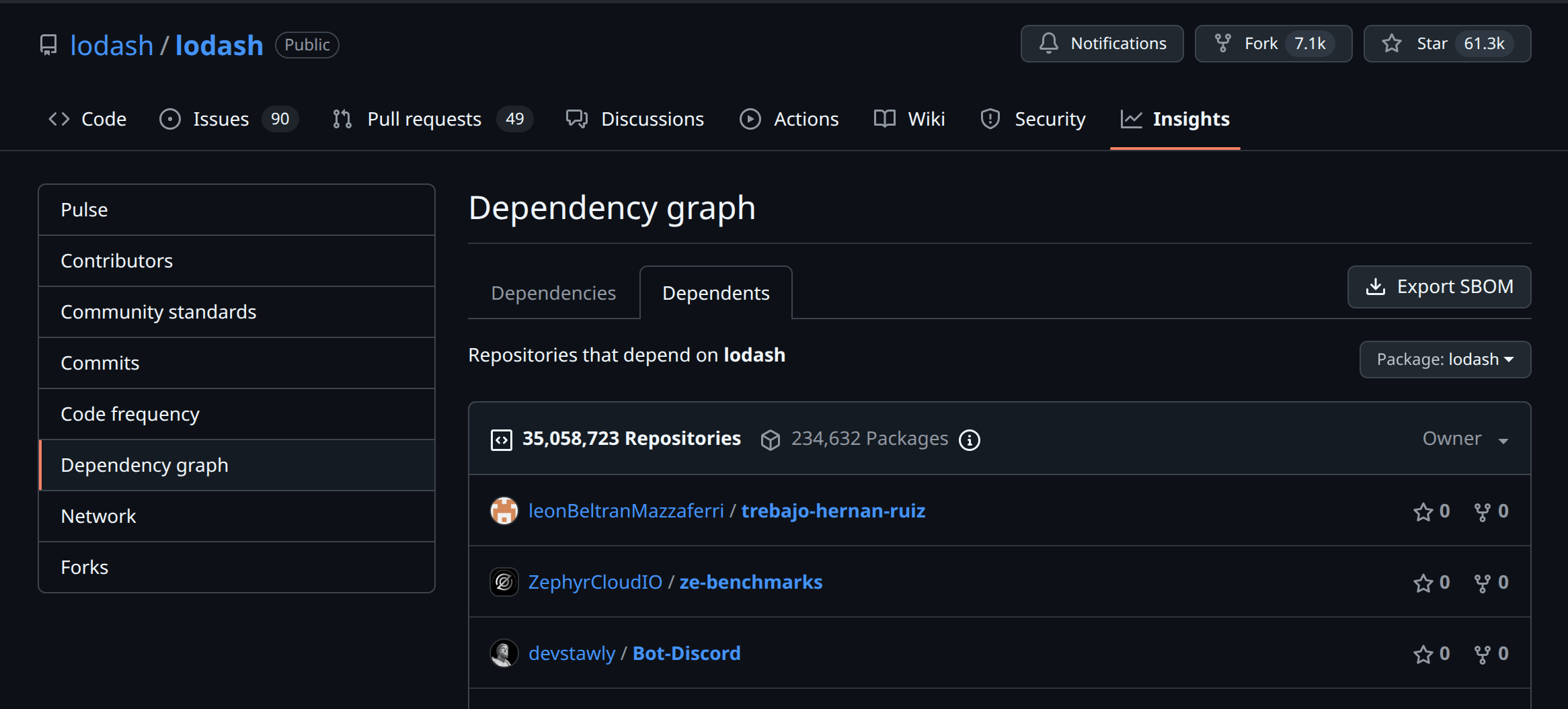Click the ZephyrCloudIO avatar icon

coord(504,582)
